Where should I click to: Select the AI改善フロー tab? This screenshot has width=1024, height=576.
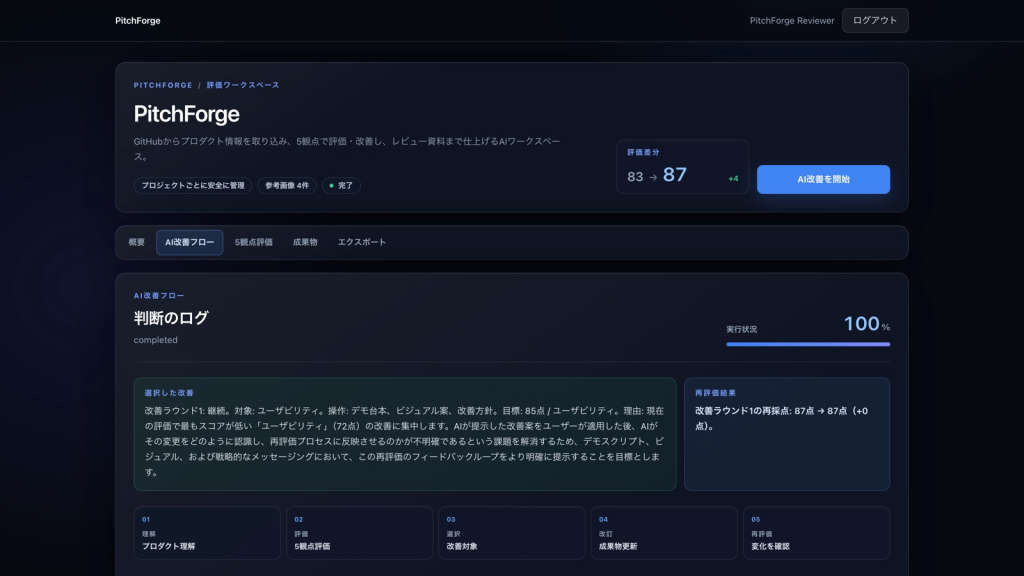pos(189,242)
